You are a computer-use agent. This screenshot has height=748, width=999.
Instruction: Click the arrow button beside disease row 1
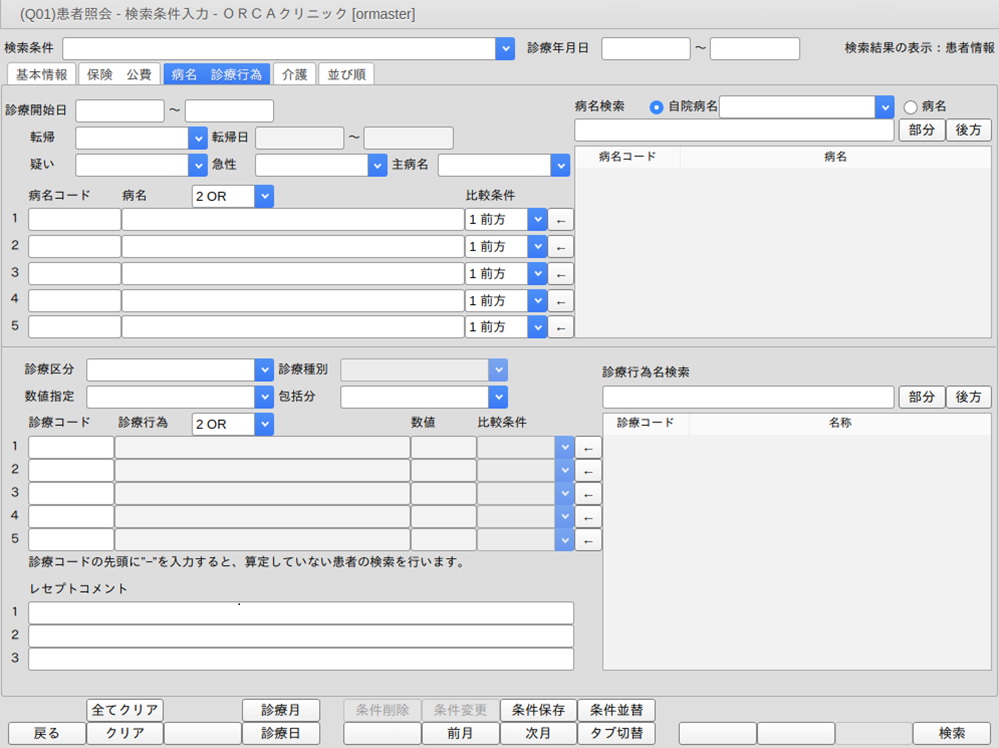coord(561,220)
